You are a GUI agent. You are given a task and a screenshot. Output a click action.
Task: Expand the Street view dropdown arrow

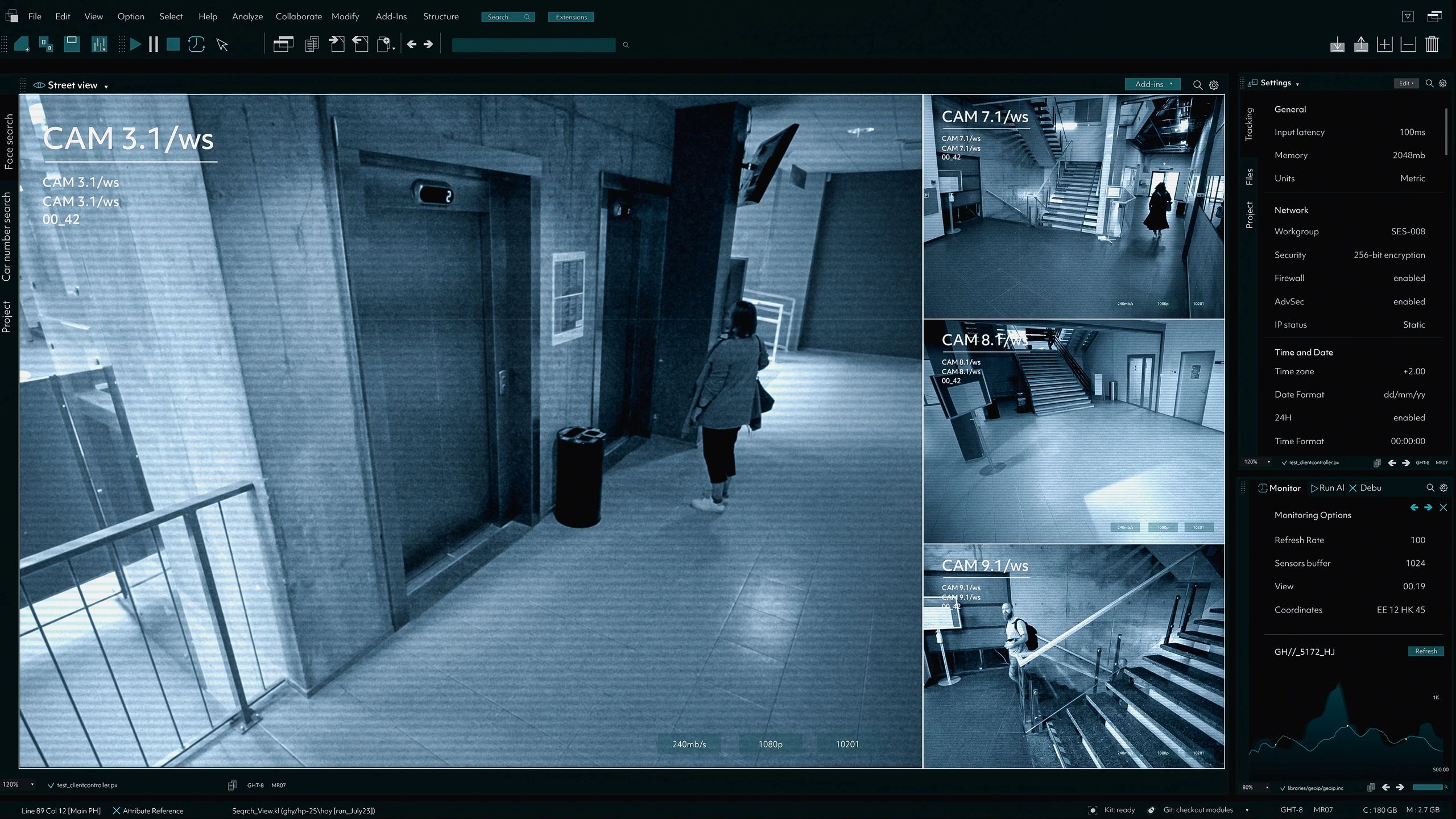[106, 86]
